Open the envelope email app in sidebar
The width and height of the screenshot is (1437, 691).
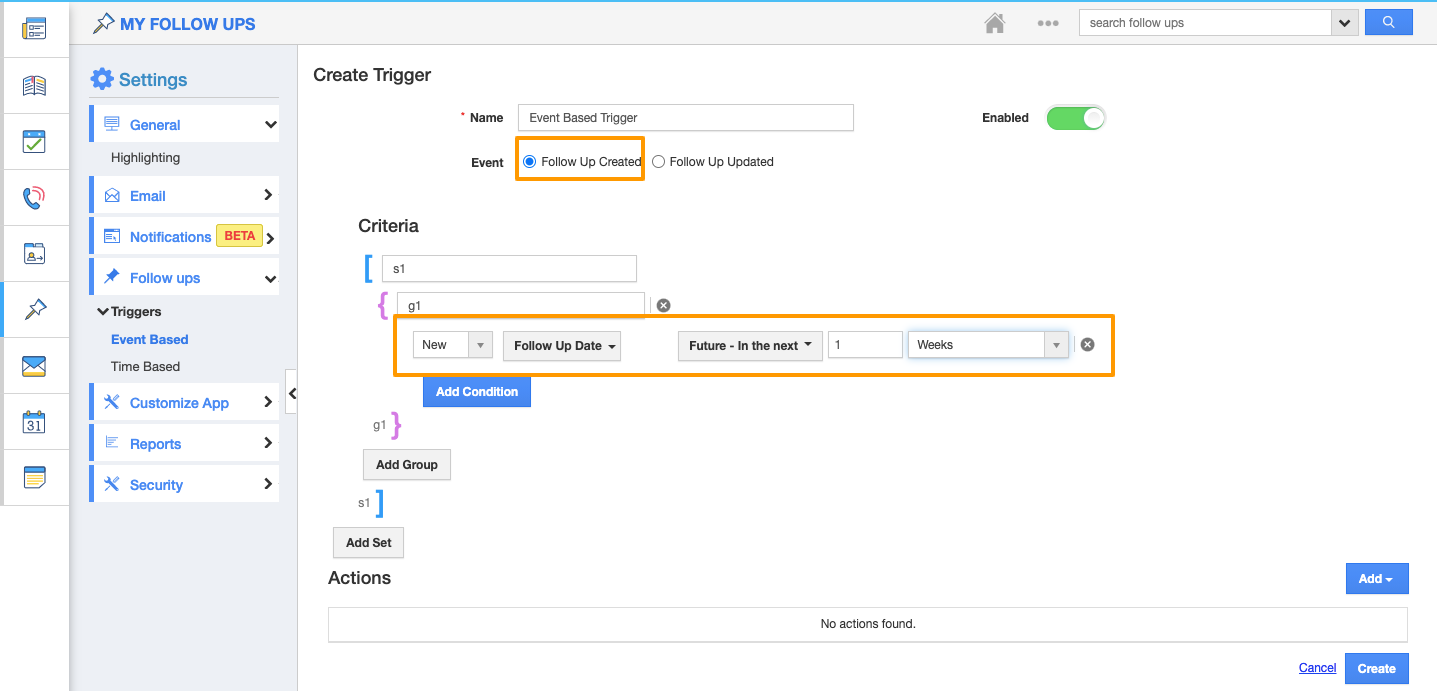tap(34, 366)
